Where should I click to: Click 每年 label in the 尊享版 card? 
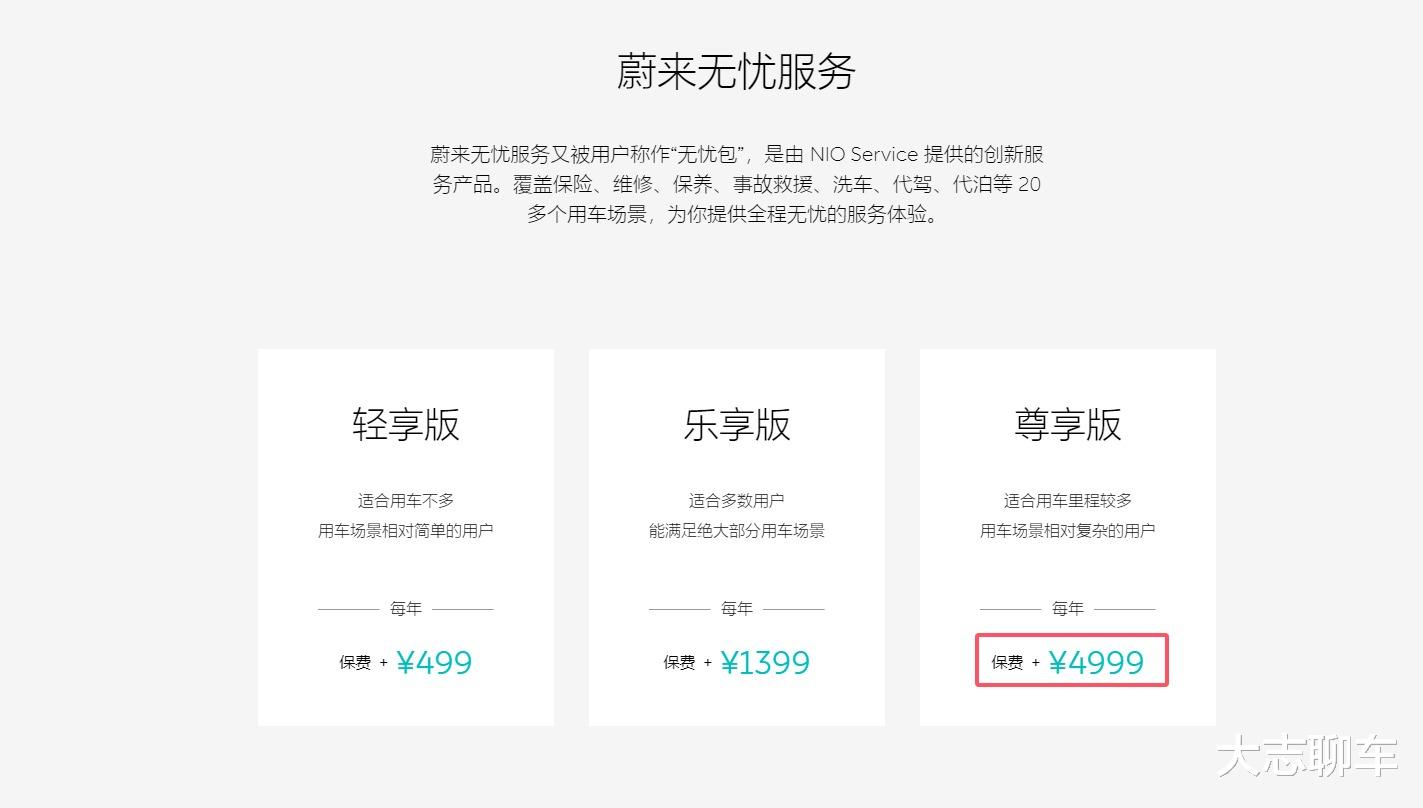pos(1067,608)
